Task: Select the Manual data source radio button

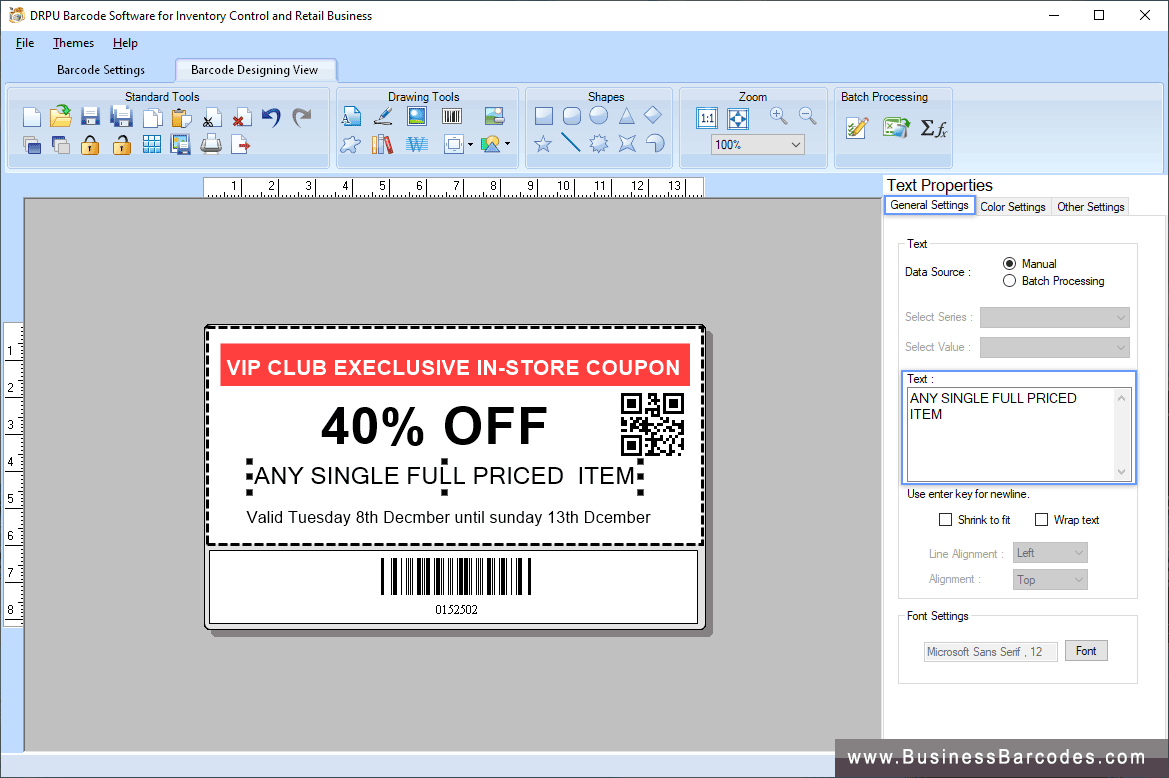Action: 1010,263
